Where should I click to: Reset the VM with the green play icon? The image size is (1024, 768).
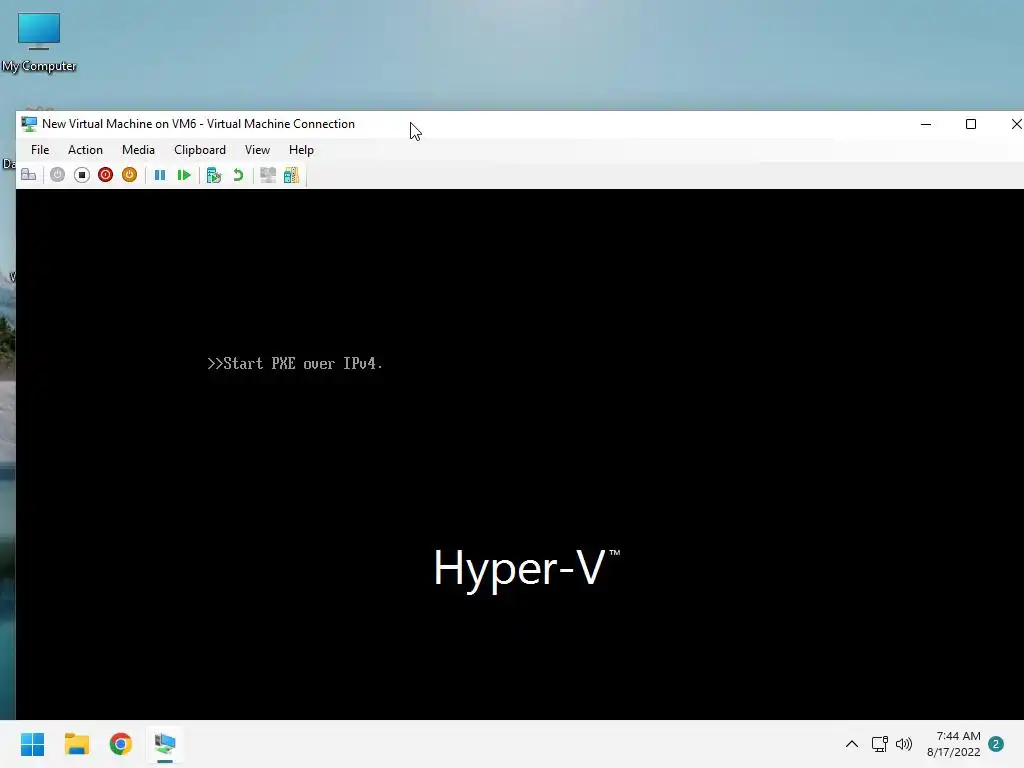click(x=184, y=175)
